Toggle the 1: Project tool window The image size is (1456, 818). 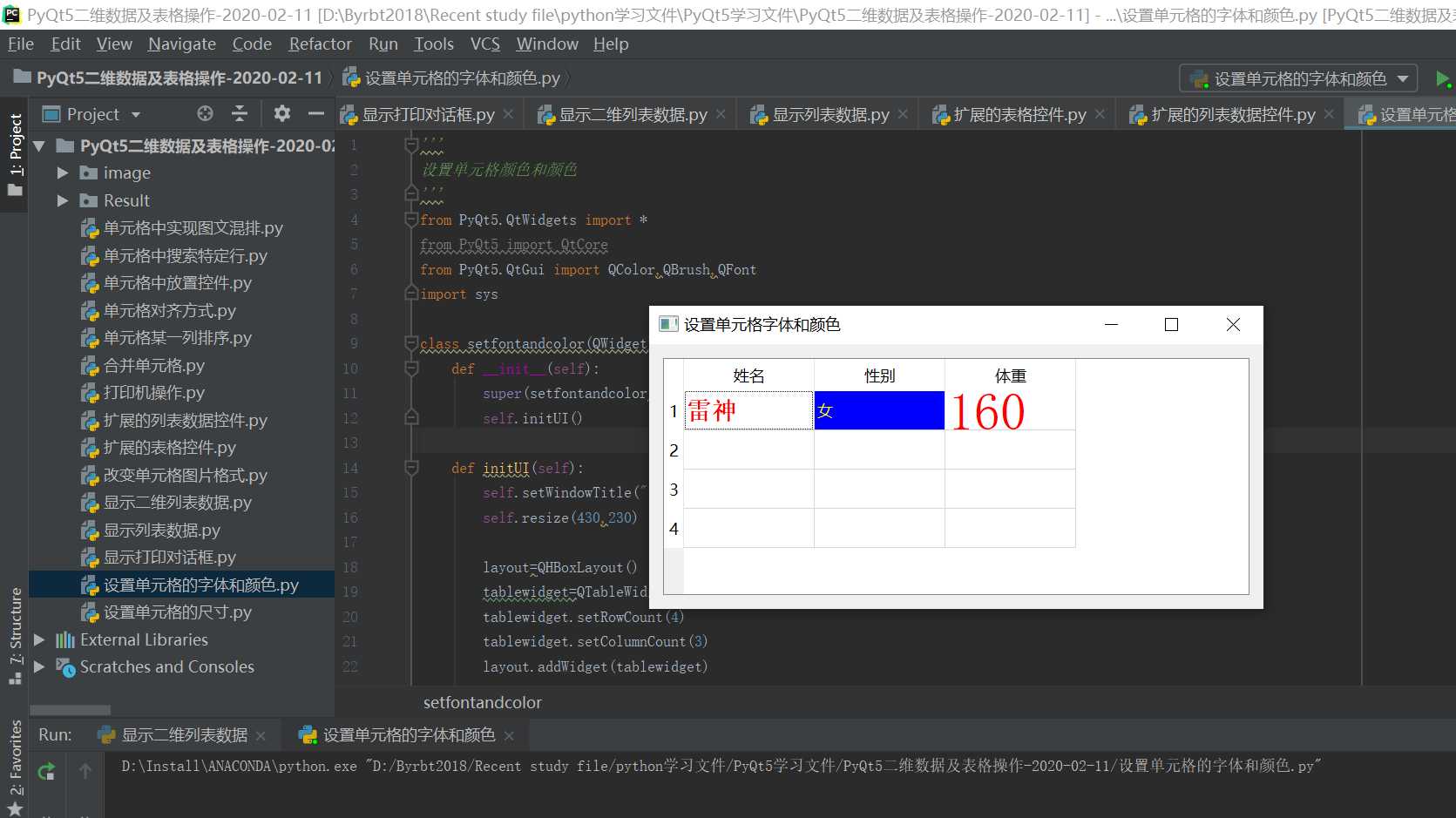click(x=15, y=154)
